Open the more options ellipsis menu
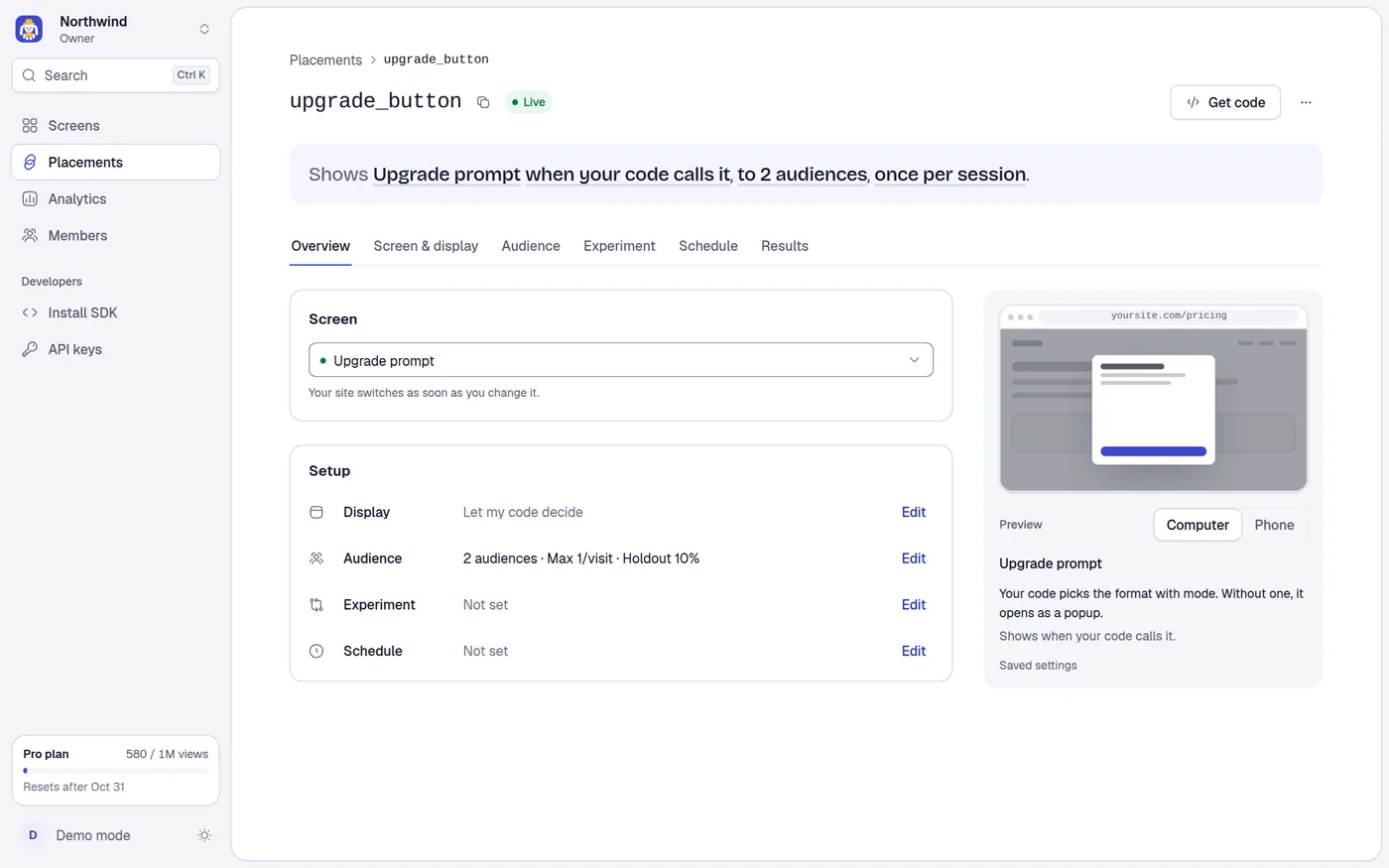1389x868 pixels. point(1306,102)
